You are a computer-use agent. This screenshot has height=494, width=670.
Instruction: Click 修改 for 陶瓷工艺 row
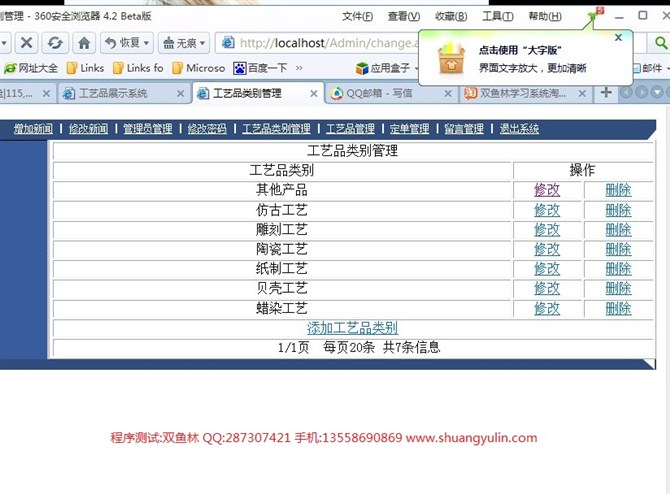[x=547, y=250]
